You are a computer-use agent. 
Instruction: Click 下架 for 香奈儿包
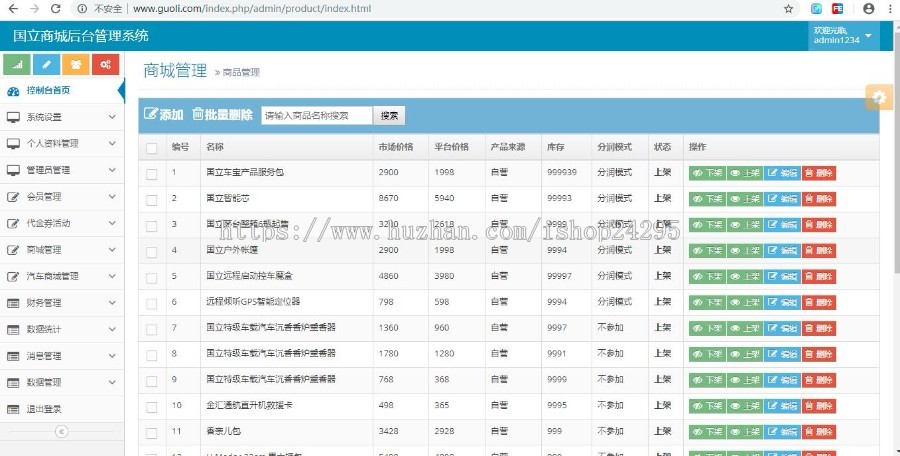click(x=707, y=431)
